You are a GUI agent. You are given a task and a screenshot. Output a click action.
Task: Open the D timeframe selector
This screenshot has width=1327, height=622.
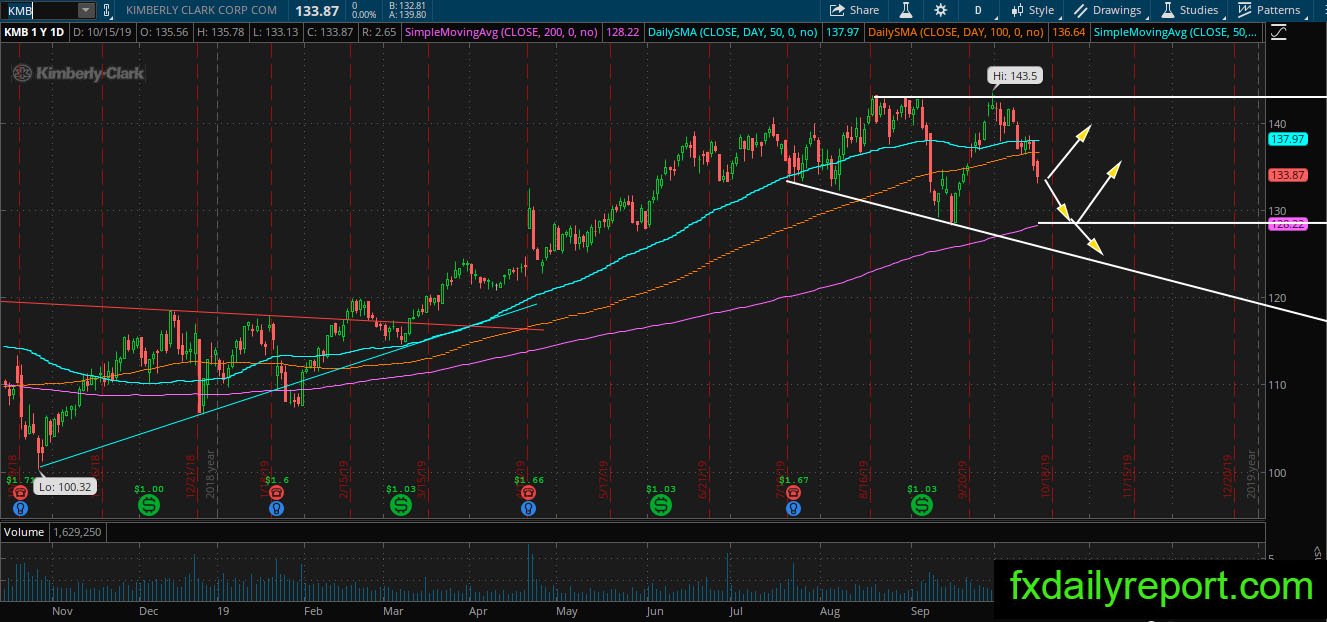pyautogui.click(x=977, y=10)
